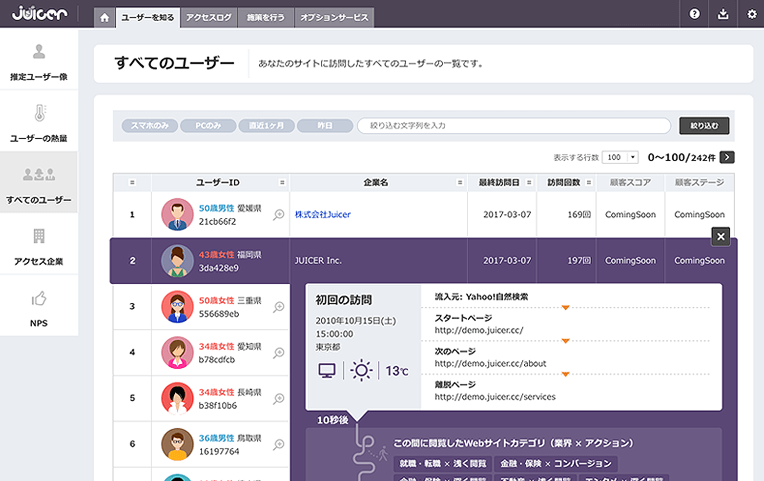Switch to the アクセスログ tab
This screenshot has width=764, height=481.
click(x=208, y=17)
